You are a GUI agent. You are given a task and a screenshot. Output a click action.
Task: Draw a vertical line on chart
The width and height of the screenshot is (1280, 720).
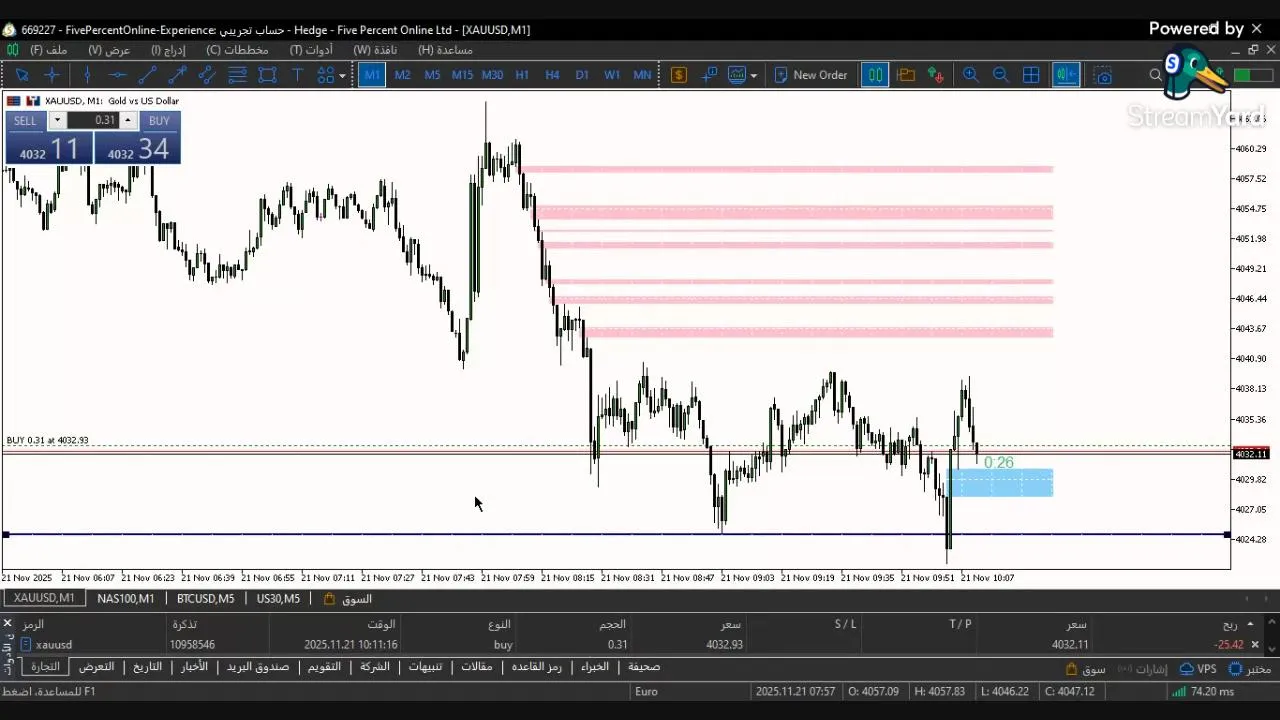(x=87, y=75)
